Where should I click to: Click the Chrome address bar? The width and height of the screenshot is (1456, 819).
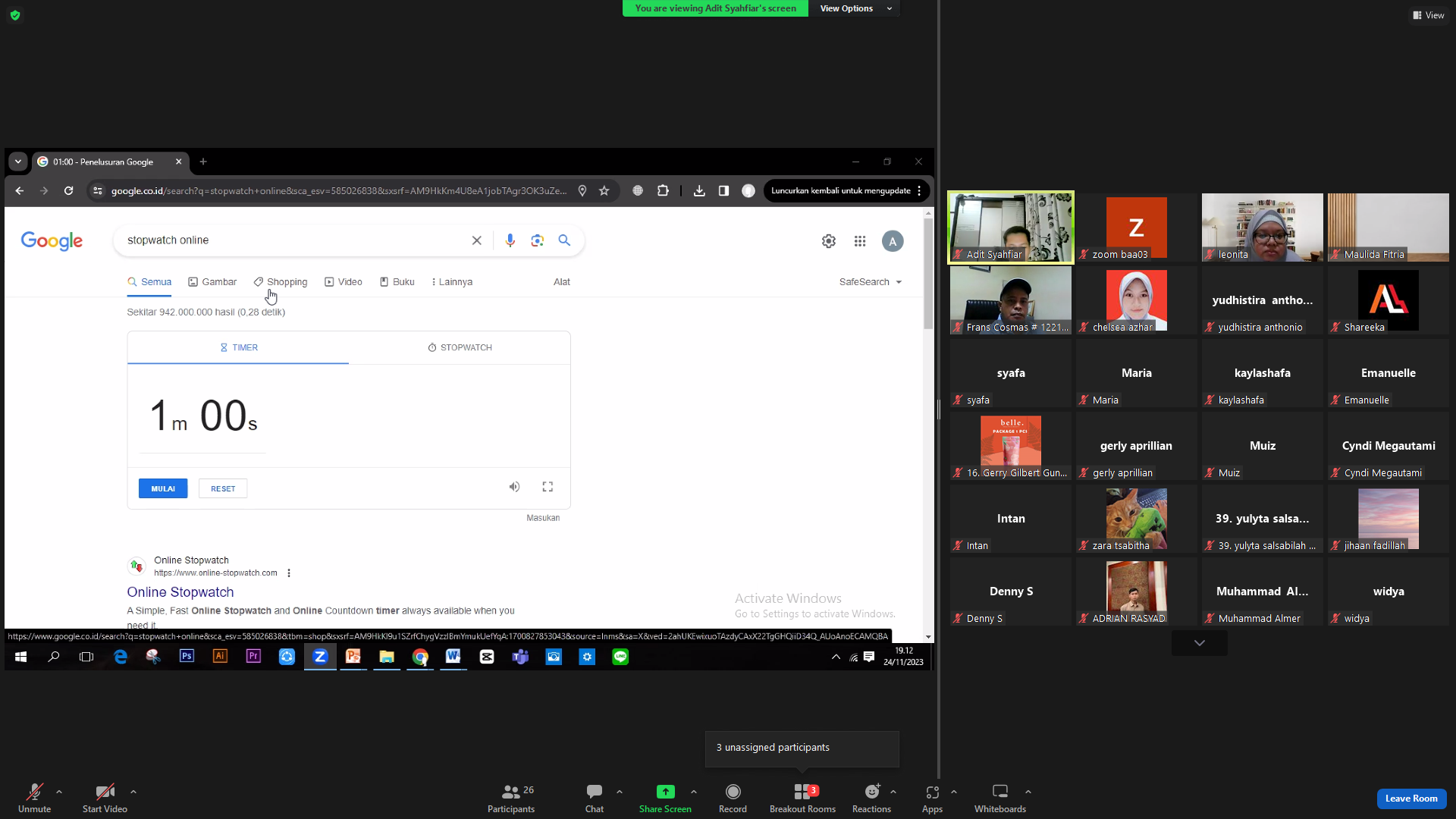[338, 191]
